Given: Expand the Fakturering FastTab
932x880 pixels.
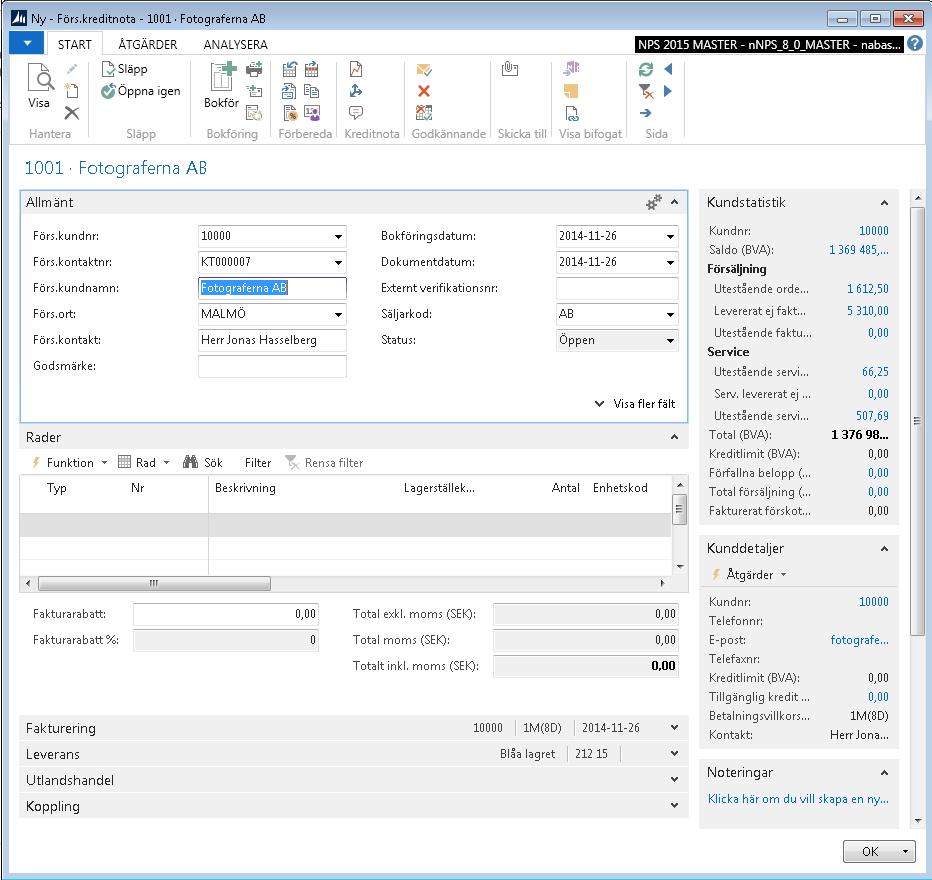Looking at the screenshot, I should pos(675,728).
